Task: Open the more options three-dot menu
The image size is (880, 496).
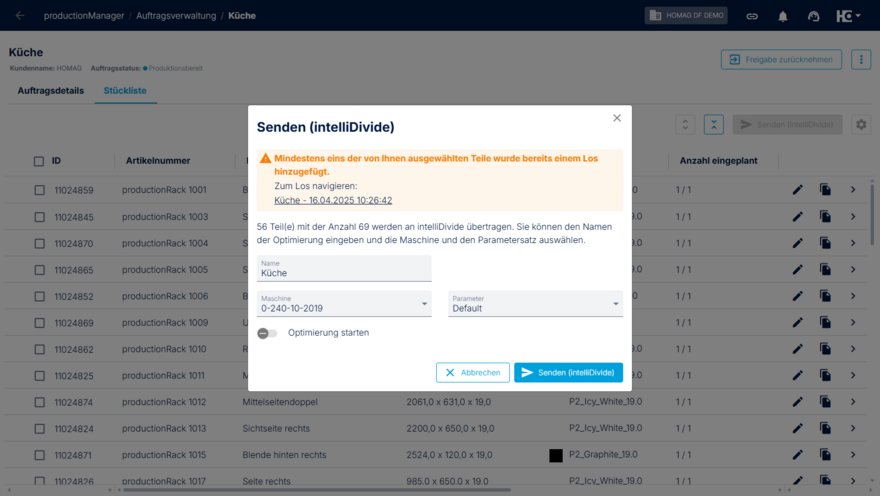Action: [x=861, y=59]
